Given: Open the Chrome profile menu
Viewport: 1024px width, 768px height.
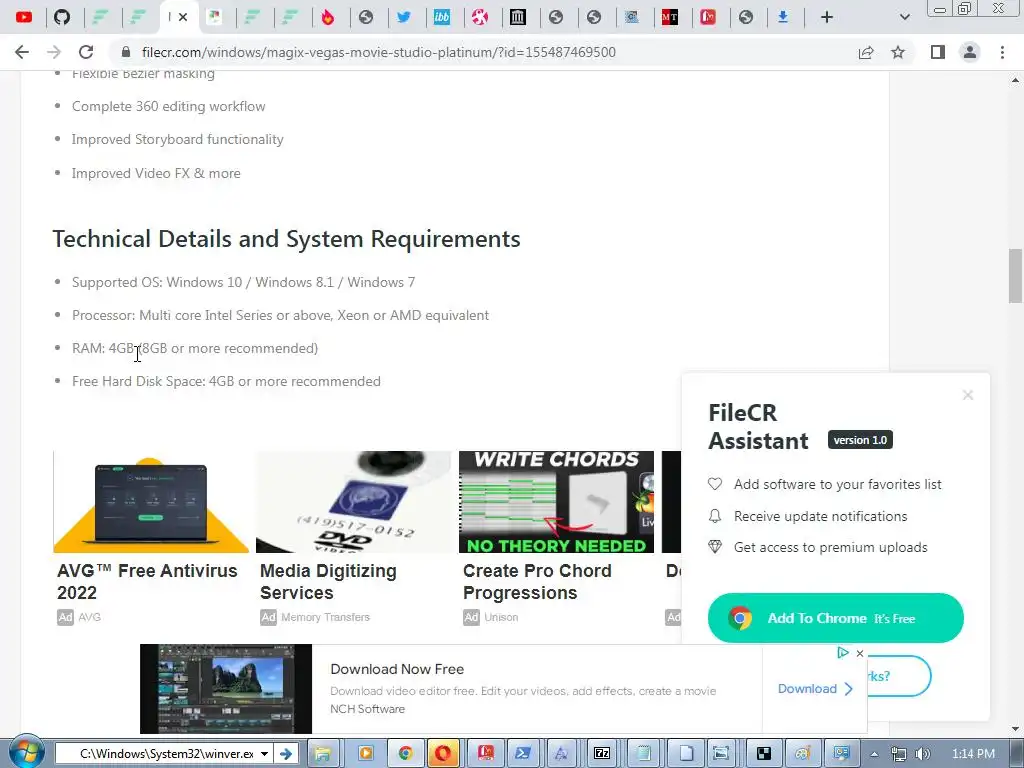Looking at the screenshot, I should [970, 52].
